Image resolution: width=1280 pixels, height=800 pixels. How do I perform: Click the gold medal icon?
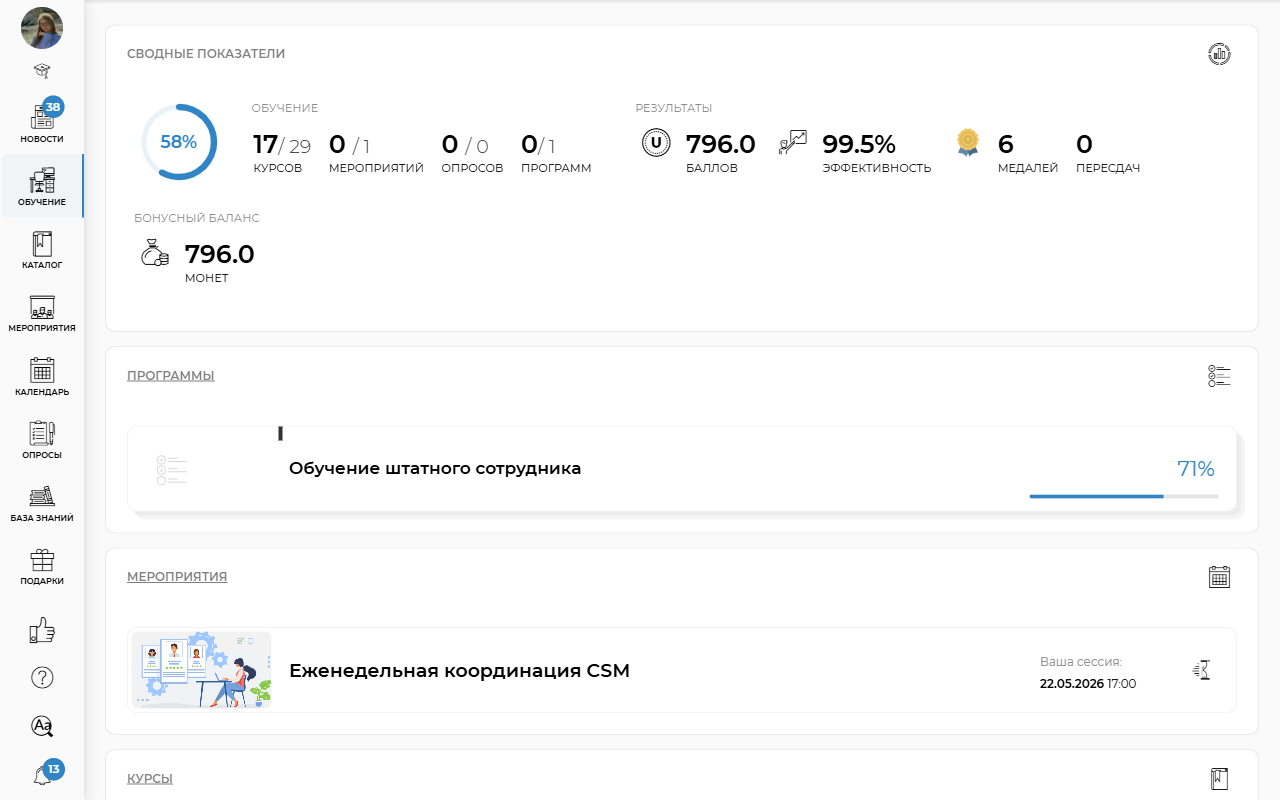coord(967,142)
